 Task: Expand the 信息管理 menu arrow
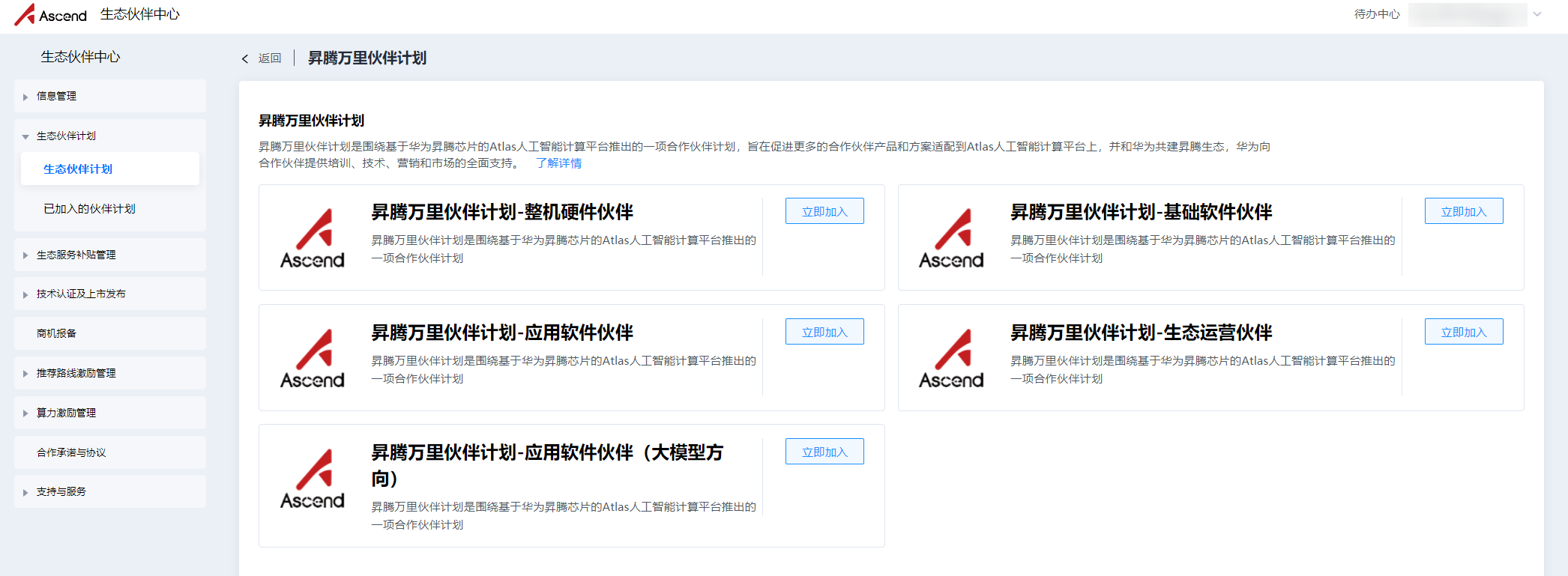tap(25, 97)
